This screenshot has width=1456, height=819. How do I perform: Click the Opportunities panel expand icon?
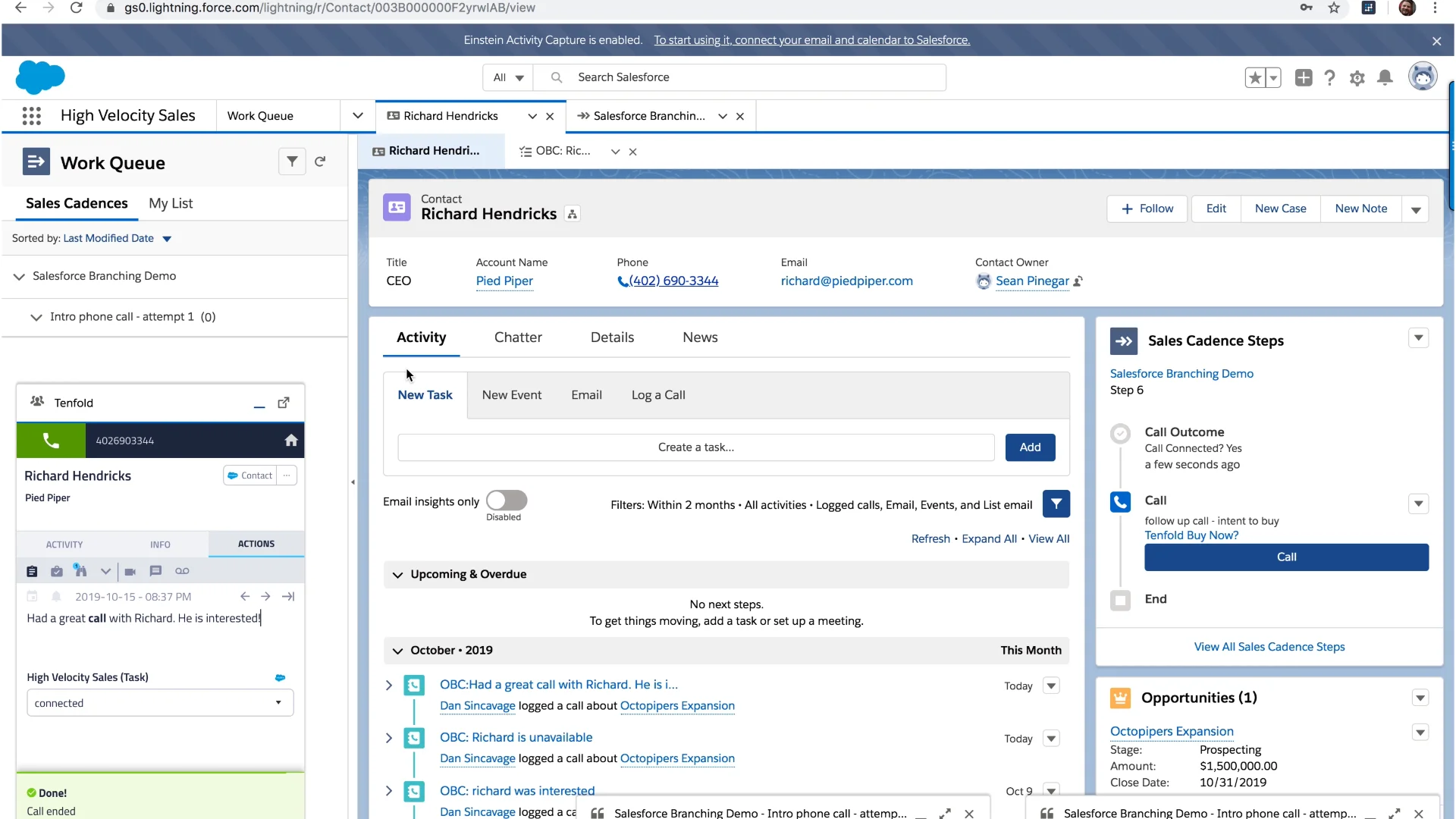pos(1420,697)
